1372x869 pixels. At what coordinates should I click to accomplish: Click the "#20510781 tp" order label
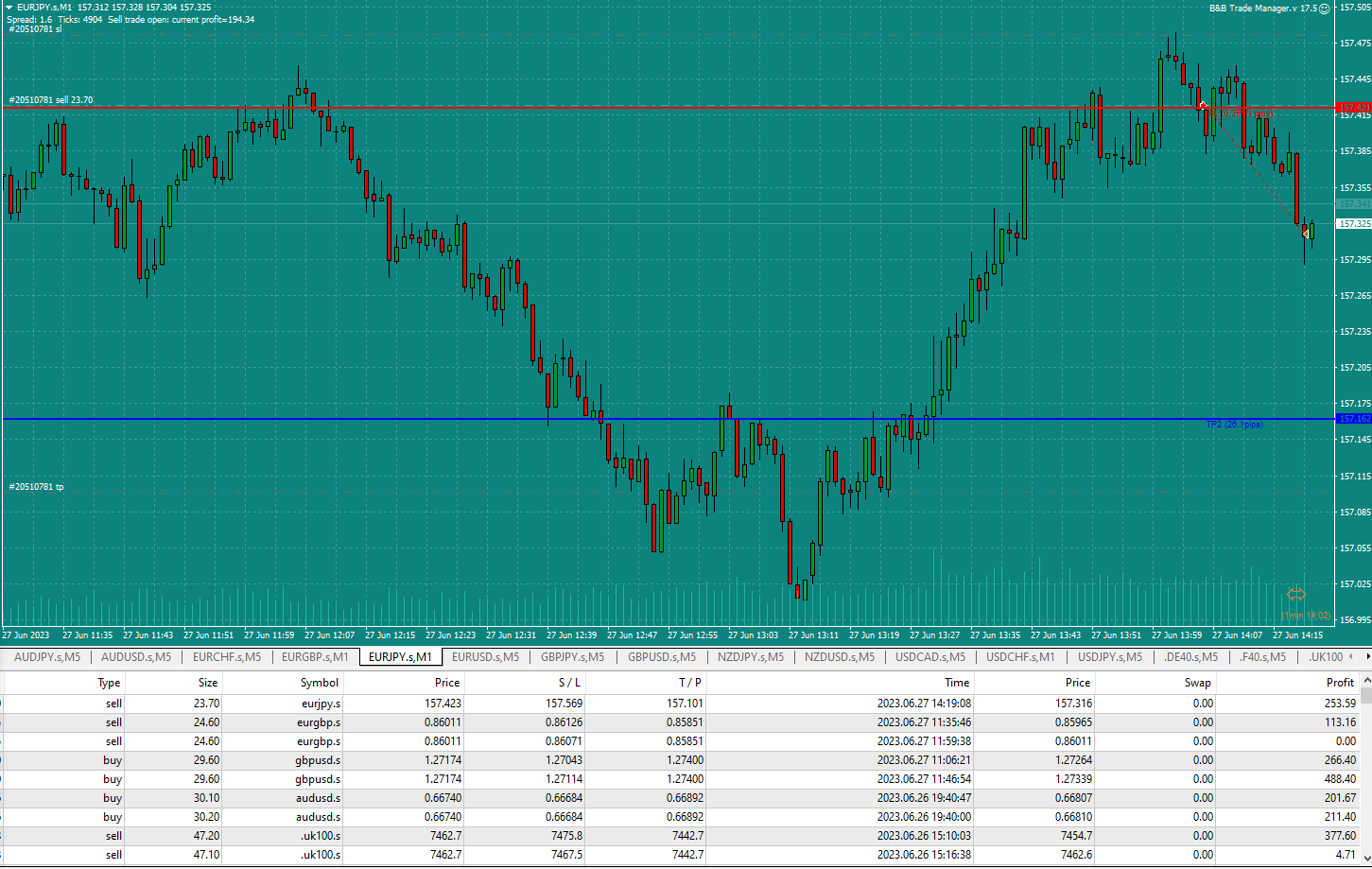click(x=37, y=486)
